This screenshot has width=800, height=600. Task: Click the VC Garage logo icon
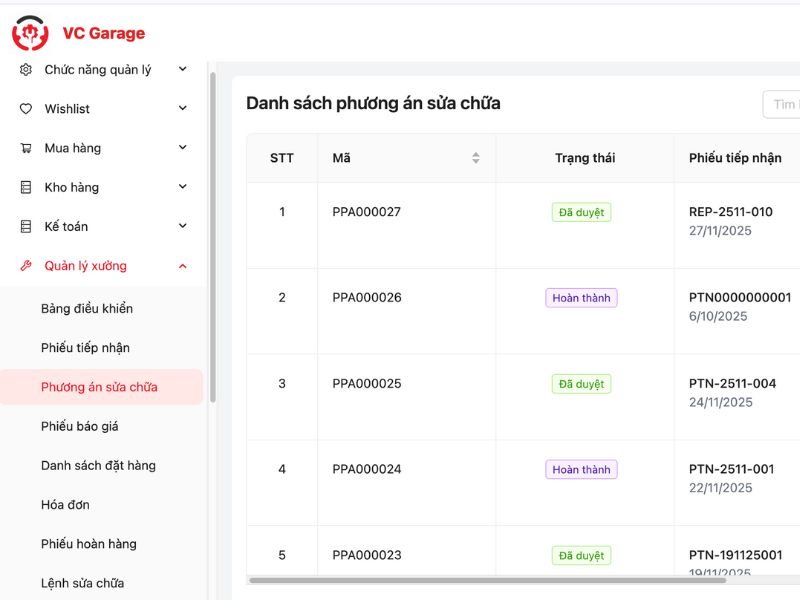[x=30, y=33]
